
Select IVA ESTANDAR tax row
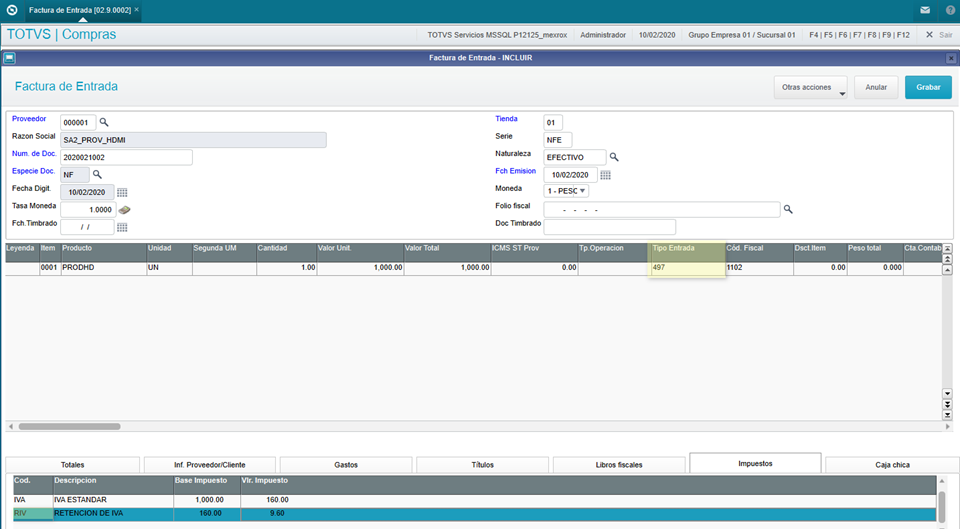click(x=474, y=500)
